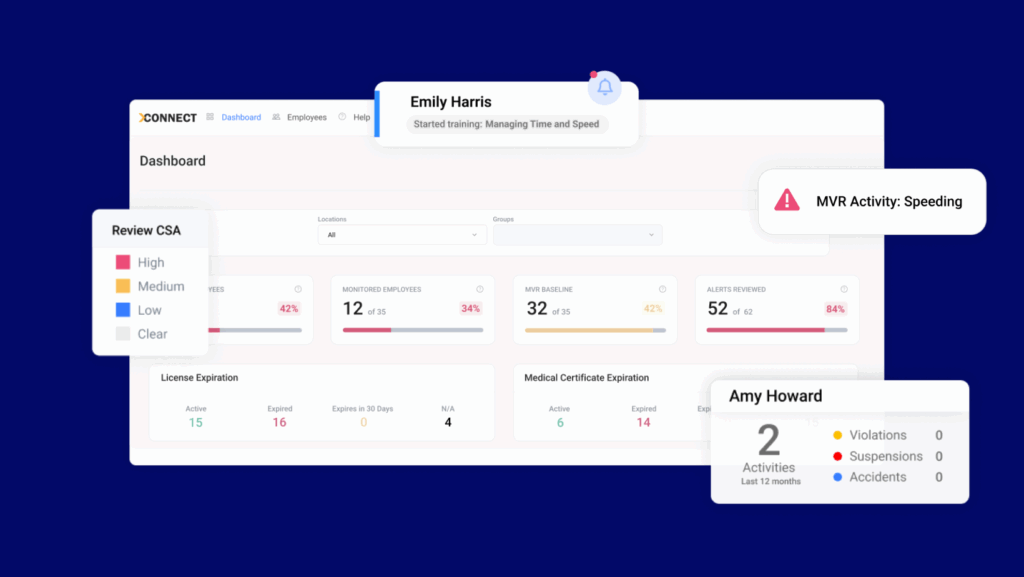Click the large 2 Activities count
This screenshot has height=577, width=1024.
click(769, 441)
